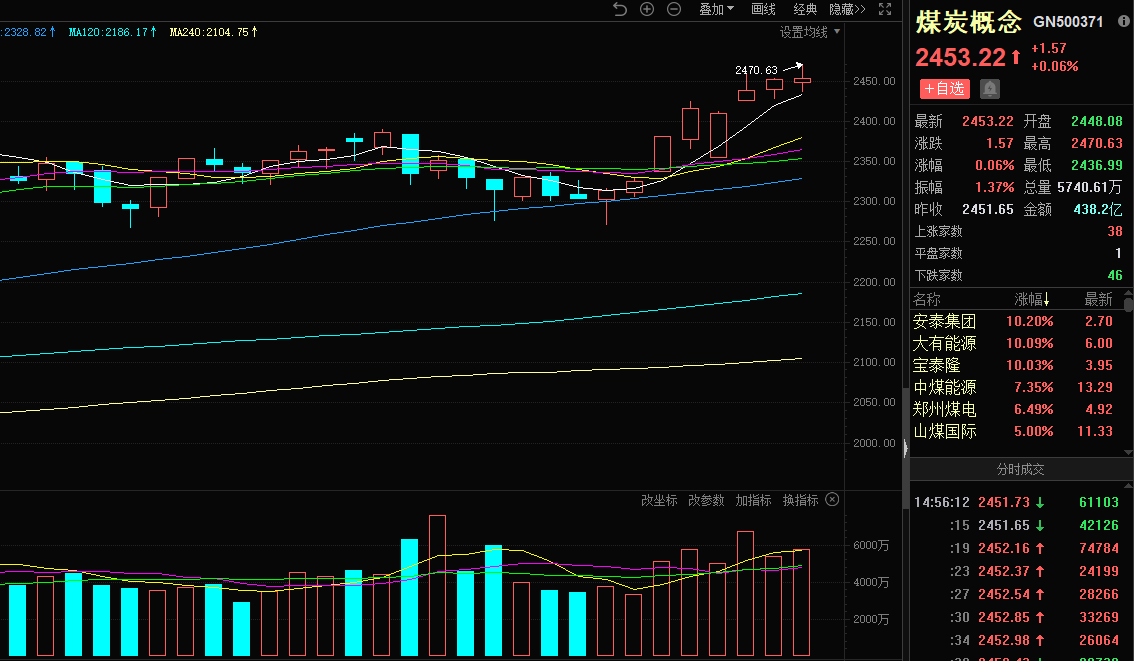Open the 设置均线 dropdown
Image resolution: width=1134 pixels, height=661 pixels.
coord(809,32)
